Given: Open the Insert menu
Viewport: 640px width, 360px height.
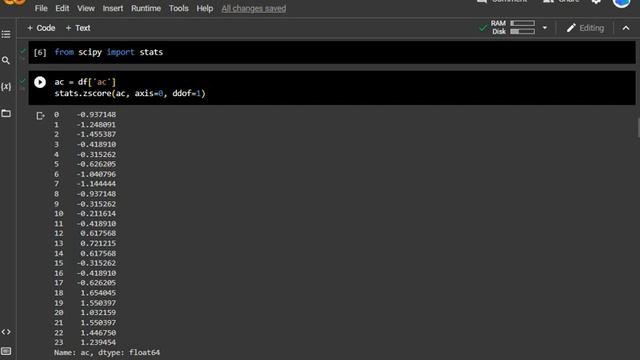Looking at the screenshot, I should 113,8.
